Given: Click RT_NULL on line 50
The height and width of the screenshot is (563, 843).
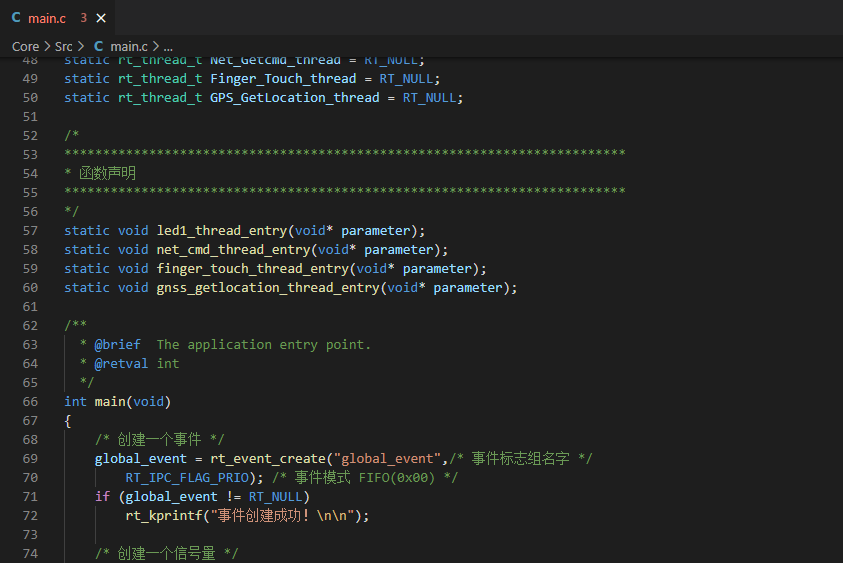Looking at the screenshot, I should coord(430,98).
